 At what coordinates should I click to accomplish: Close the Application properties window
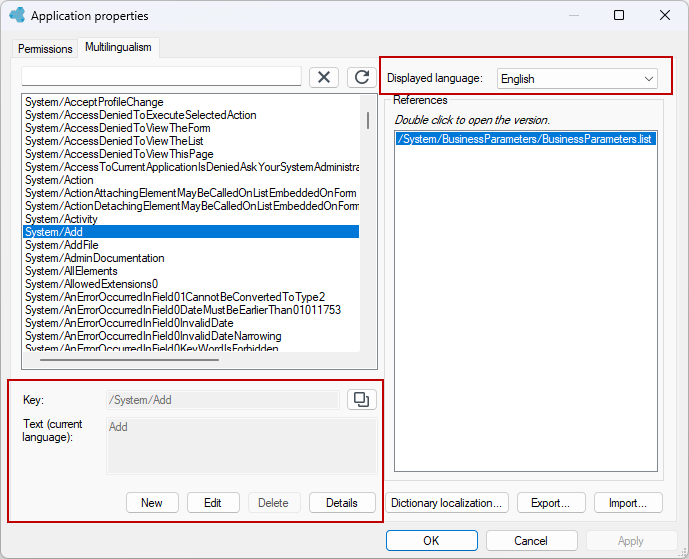665,15
